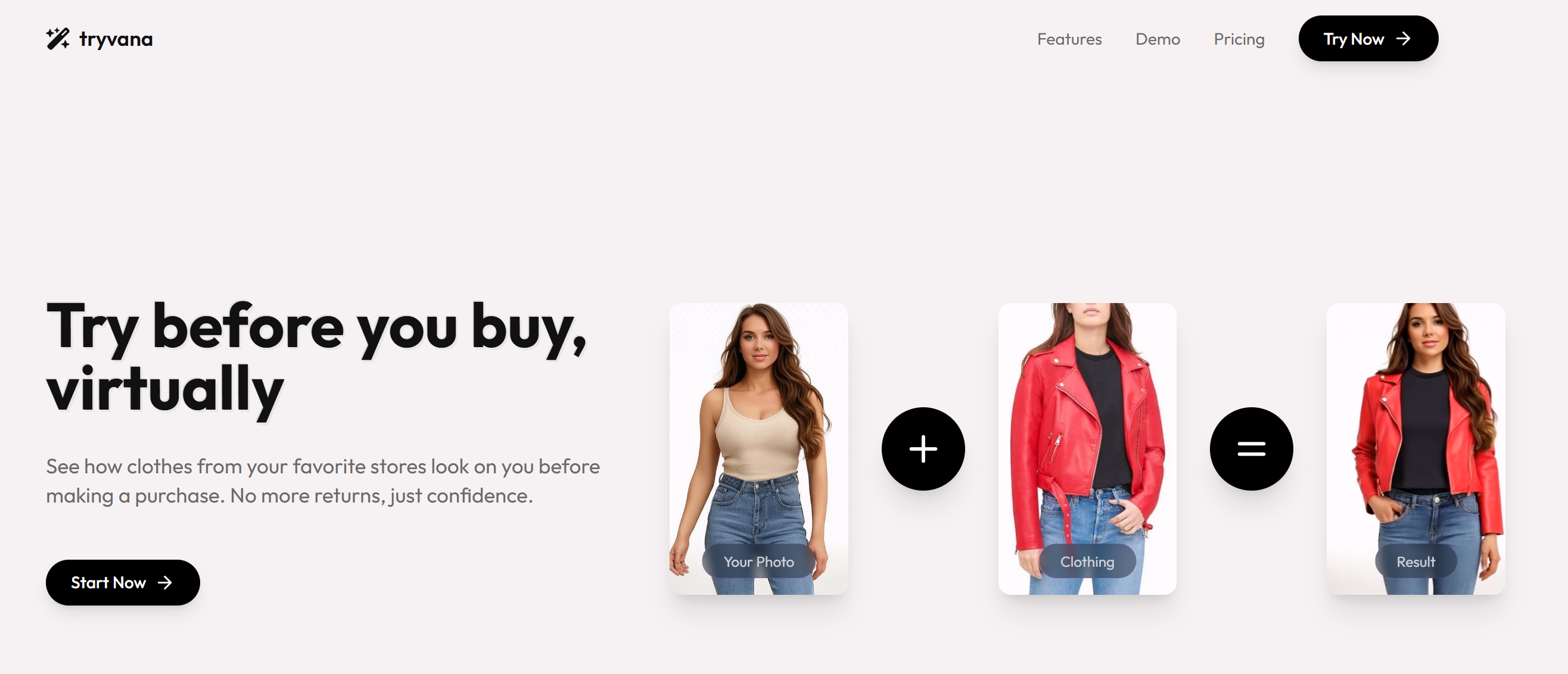This screenshot has width=1568, height=674.
Task: Go to the Pricing page link
Action: pyautogui.click(x=1239, y=39)
